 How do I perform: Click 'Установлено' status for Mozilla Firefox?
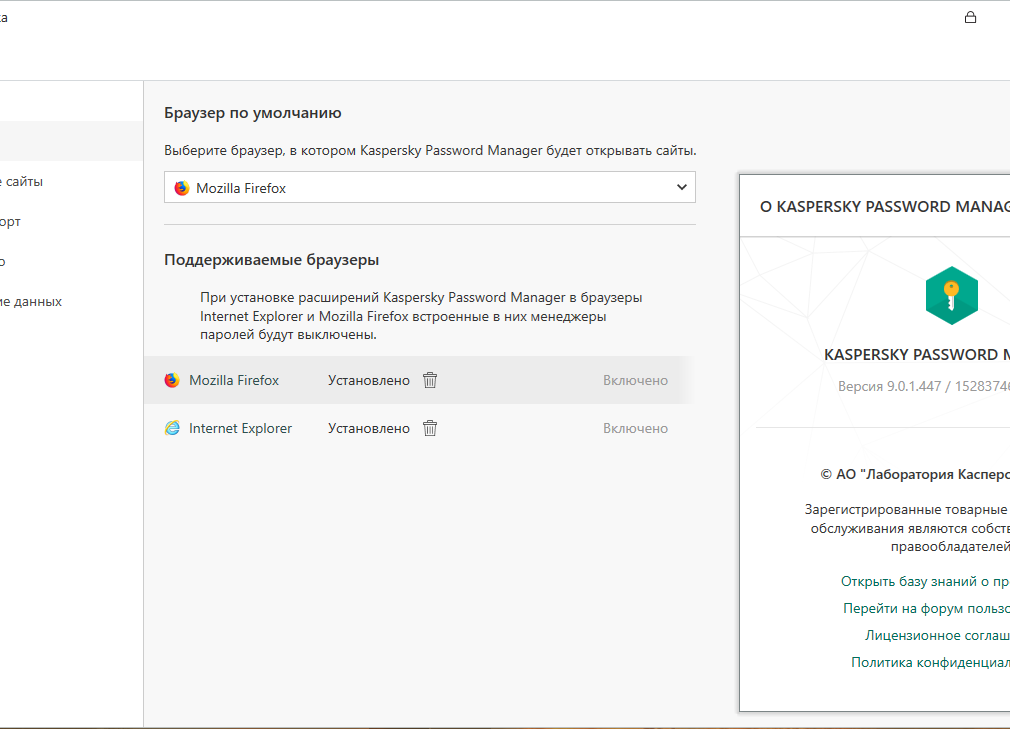tap(368, 381)
